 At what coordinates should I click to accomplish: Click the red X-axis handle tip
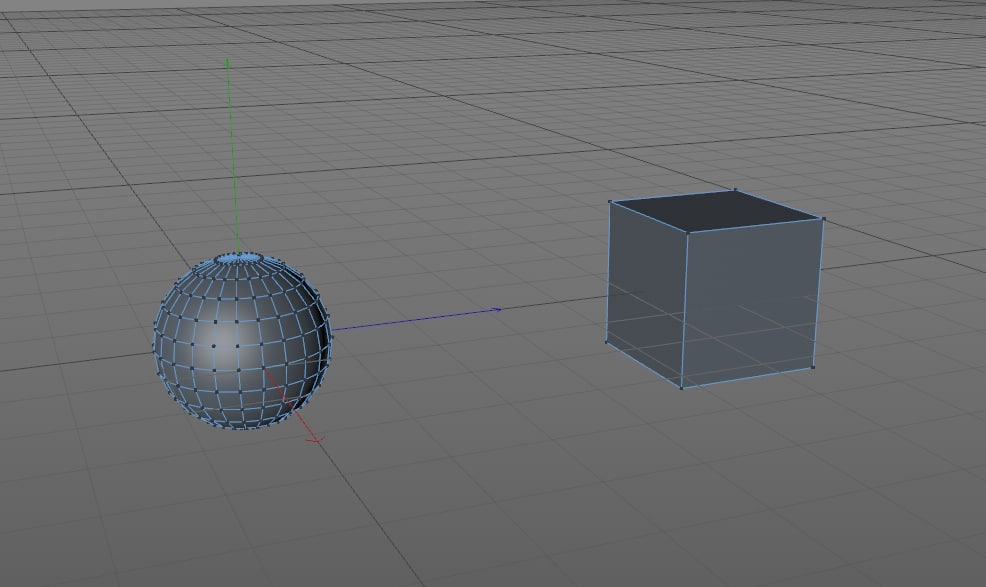click(x=316, y=439)
